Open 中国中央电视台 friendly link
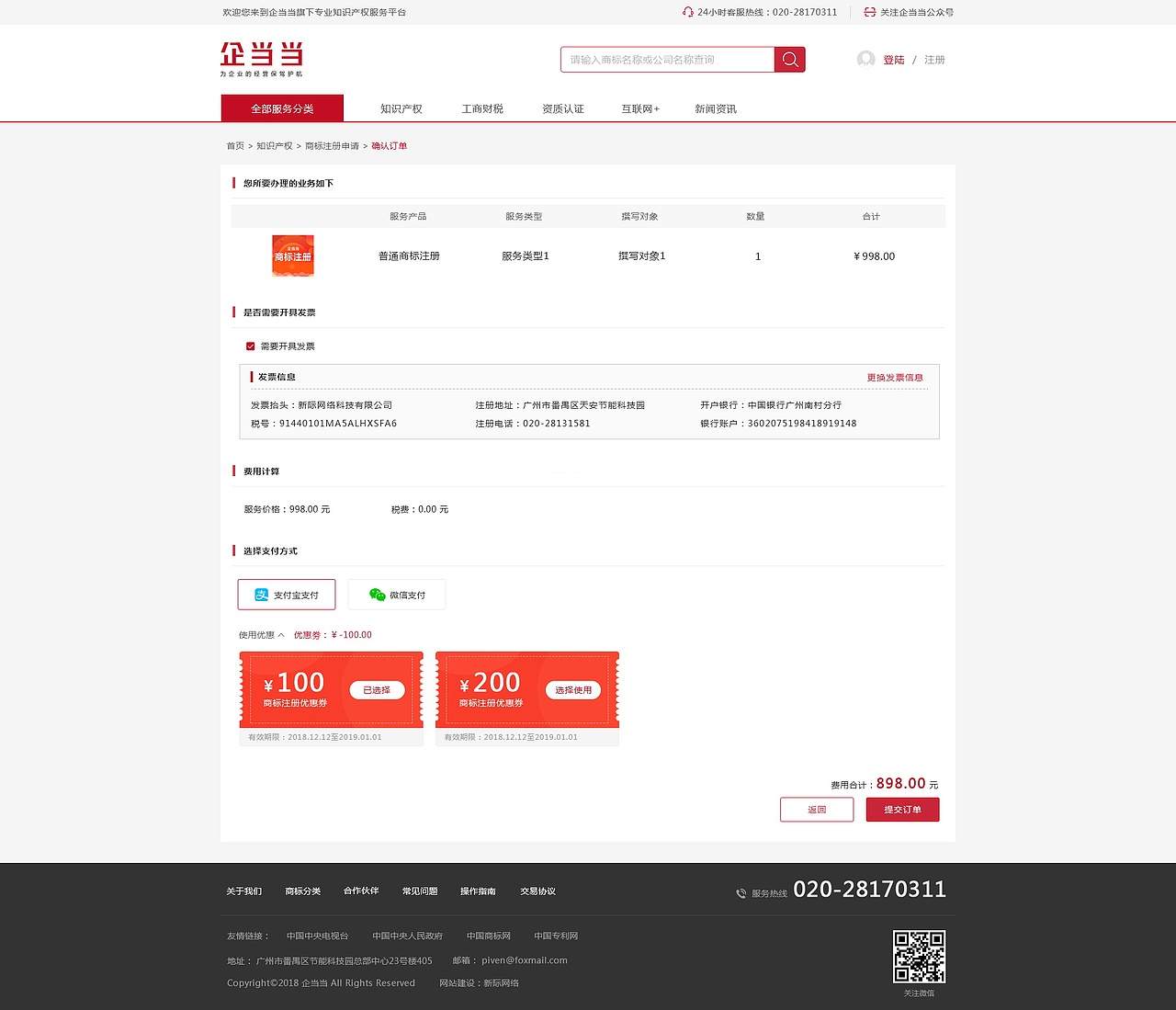This screenshot has width=1176, height=1010. coord(317,936)
